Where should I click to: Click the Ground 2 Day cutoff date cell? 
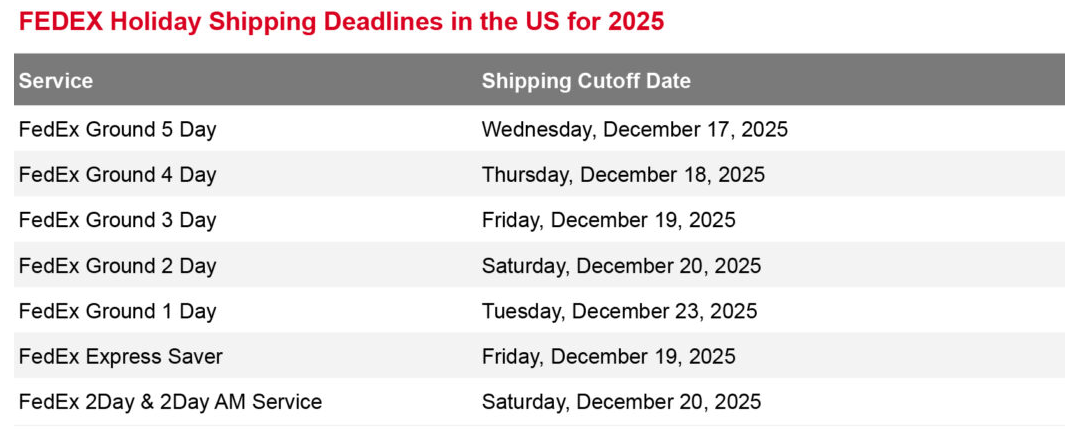coord(621,266)
